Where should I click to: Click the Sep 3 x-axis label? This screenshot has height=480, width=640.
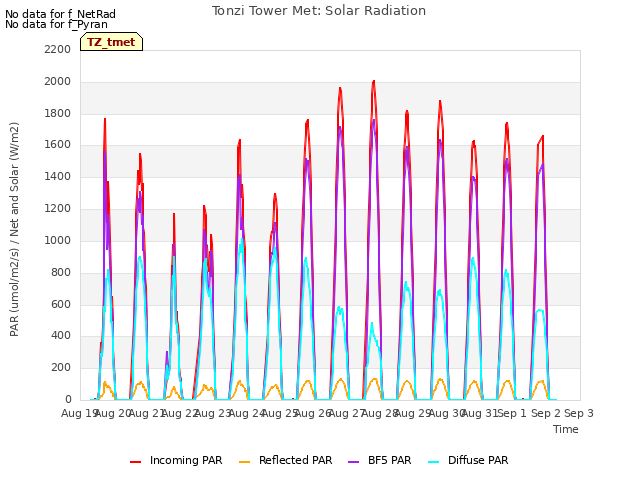[579, 413]
